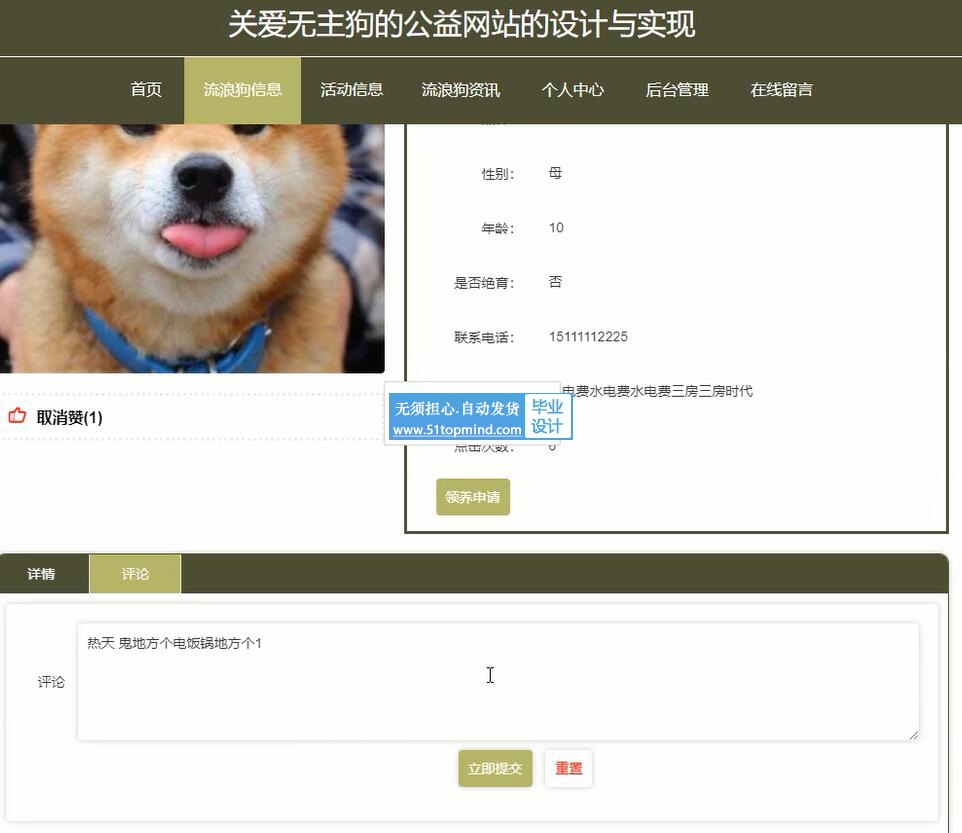Click the 领养申请 adoption button
Viewport: 962px width, 833px height.
coord(473,497)
